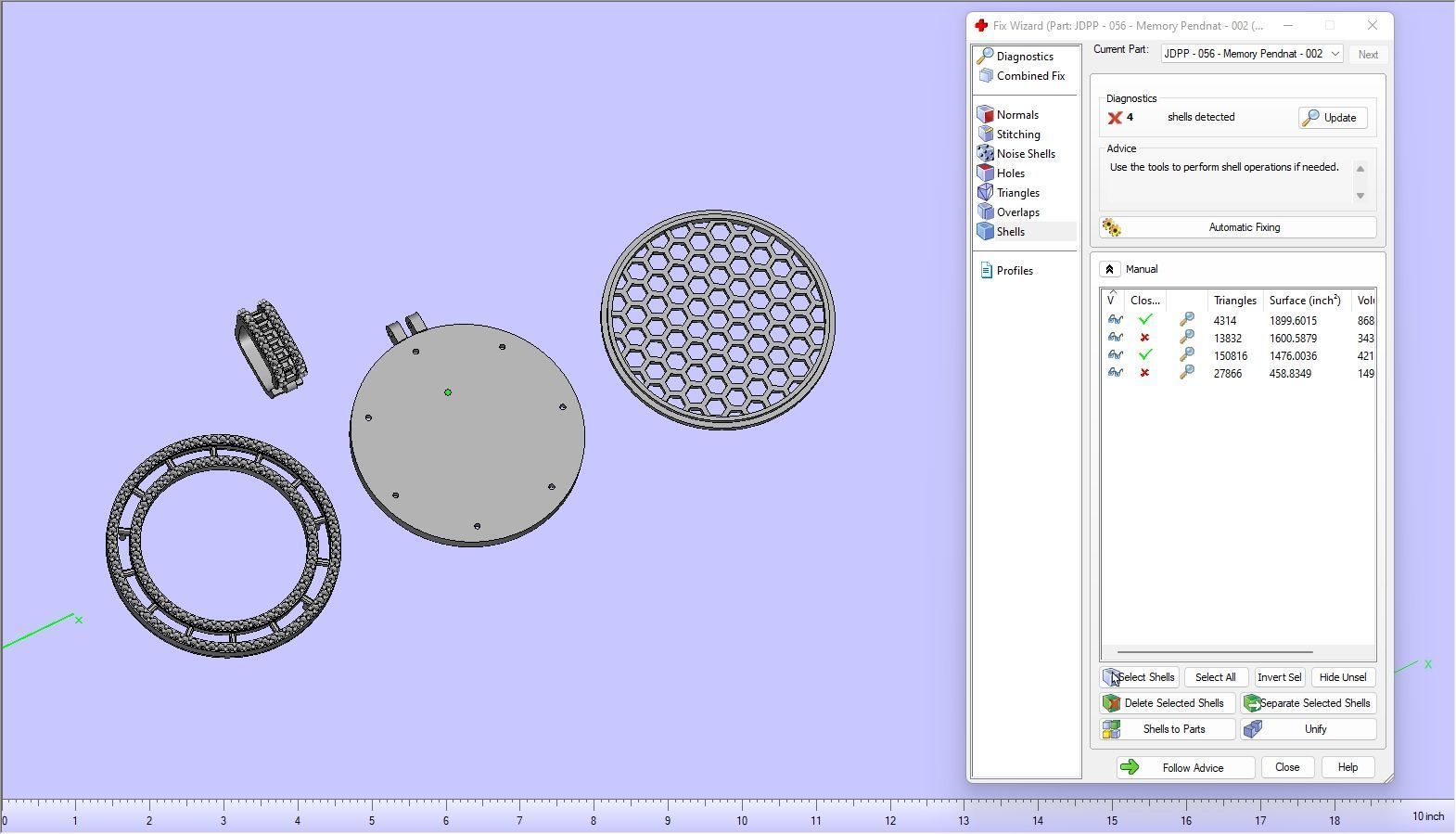The height and width of the screenshot is (834, 1456).
Task: Sort shells by the Clos... column
Action: tap(1145, 301)
